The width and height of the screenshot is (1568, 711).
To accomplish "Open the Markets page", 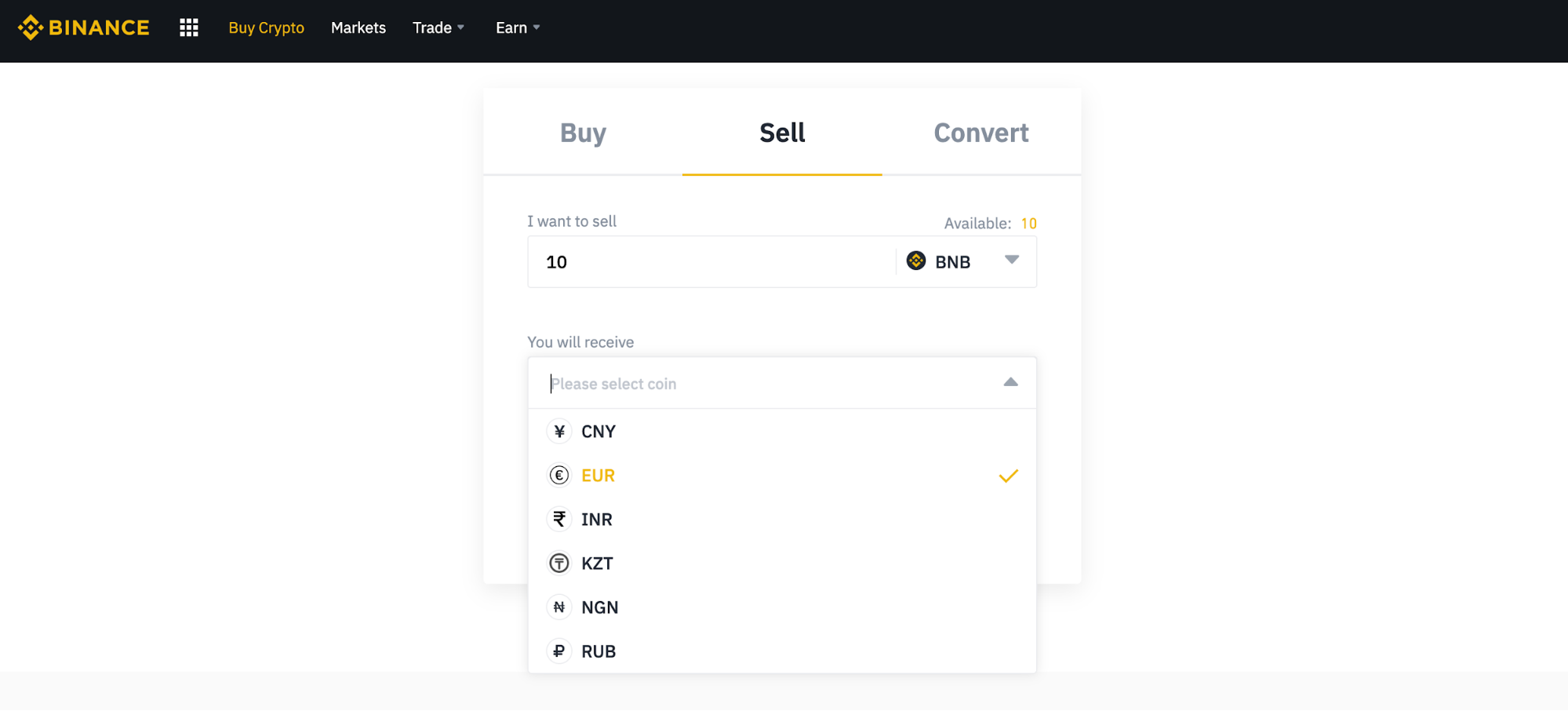I will pos(358,27).
